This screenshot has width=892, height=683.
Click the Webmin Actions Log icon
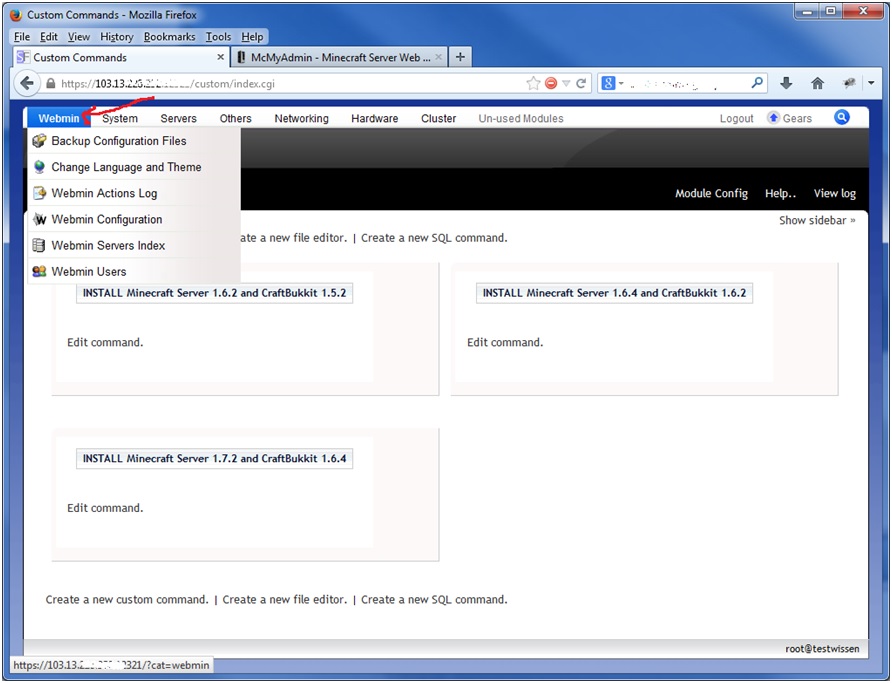coord(39,193)
